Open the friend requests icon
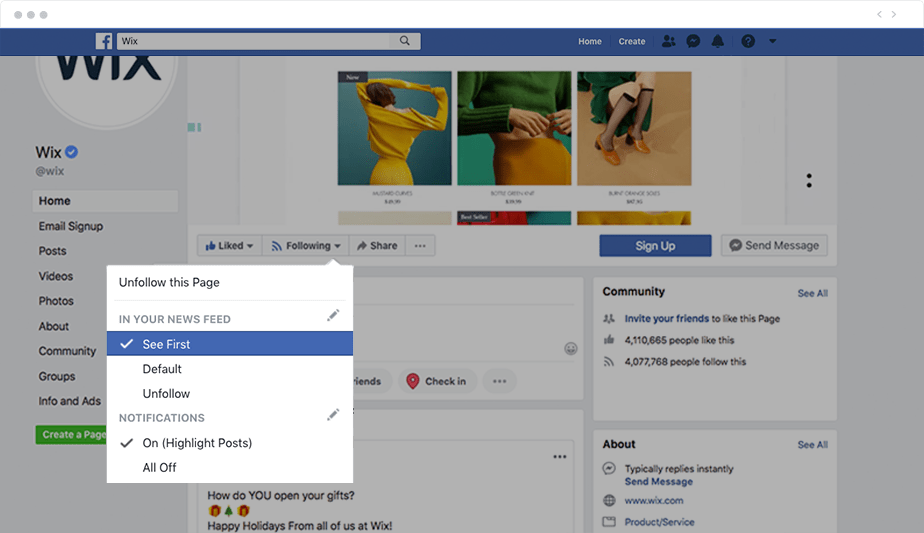 pyautogui.click(x=668, y=41)
